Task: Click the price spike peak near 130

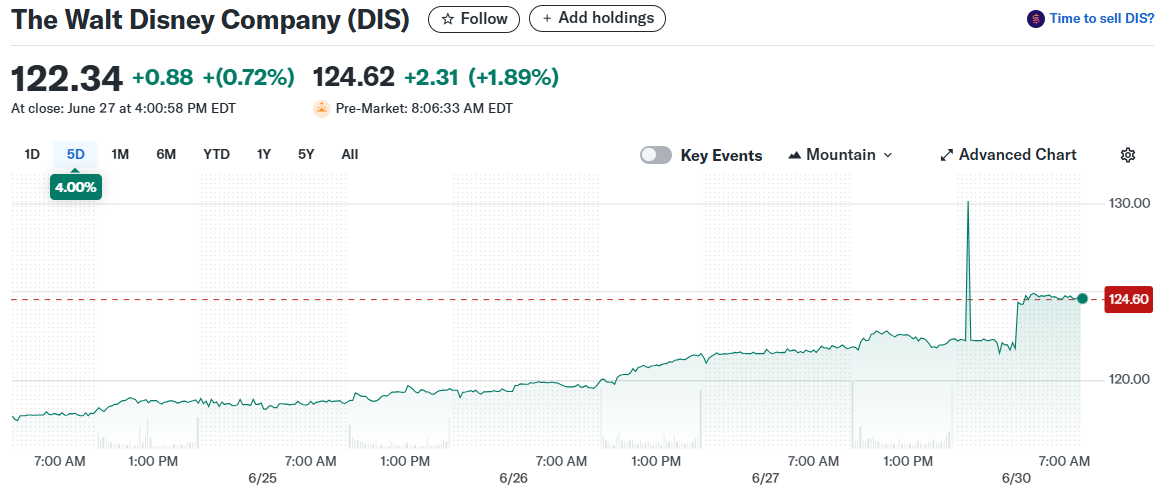Action: coord(968,203)
